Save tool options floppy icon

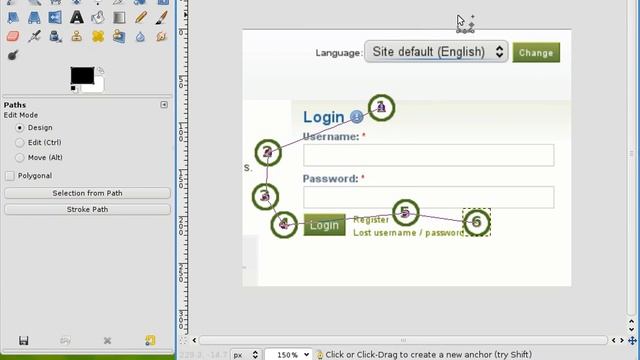(x=23, y=340)
